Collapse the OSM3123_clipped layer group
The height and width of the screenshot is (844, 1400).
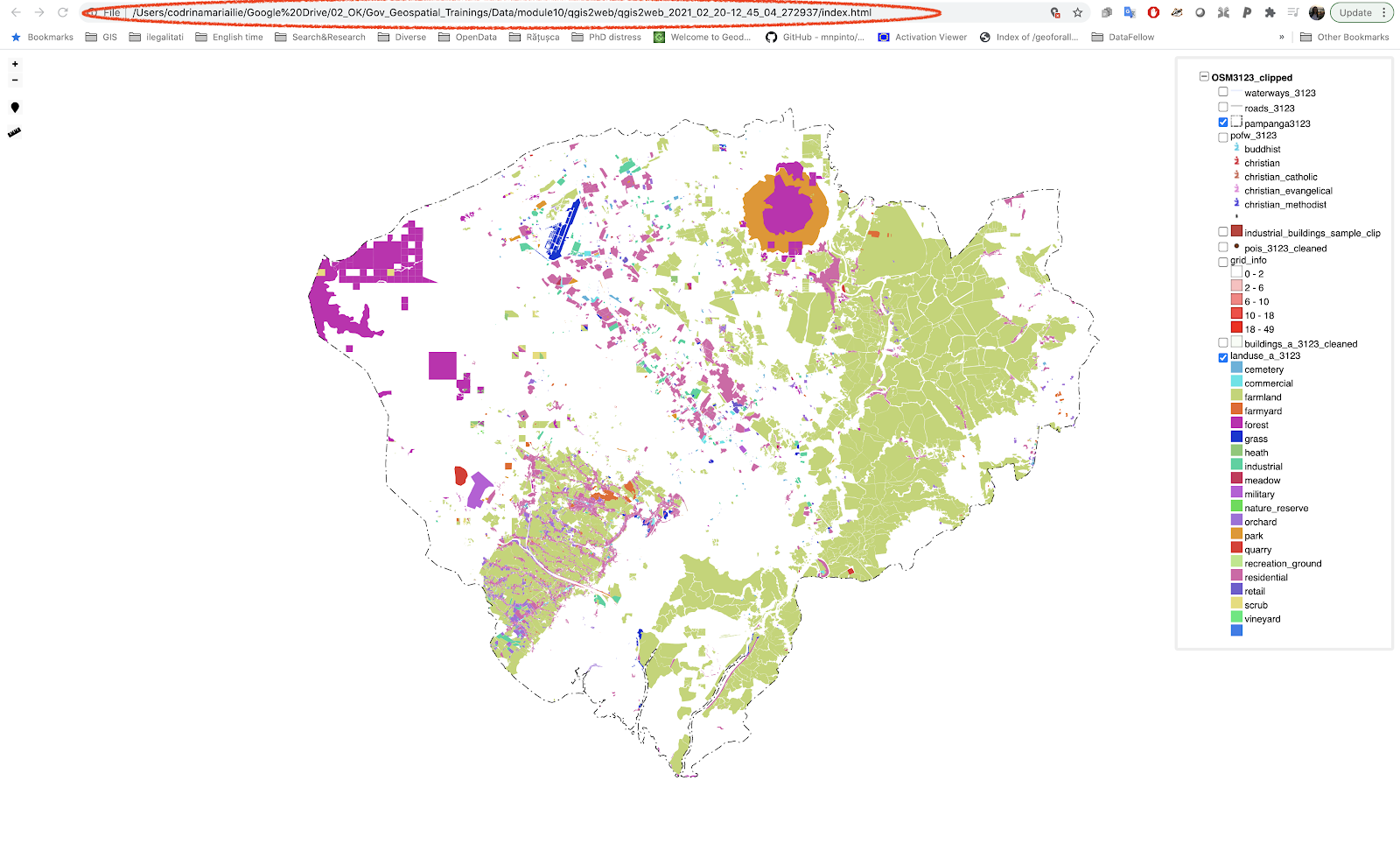coord(1204,77)
